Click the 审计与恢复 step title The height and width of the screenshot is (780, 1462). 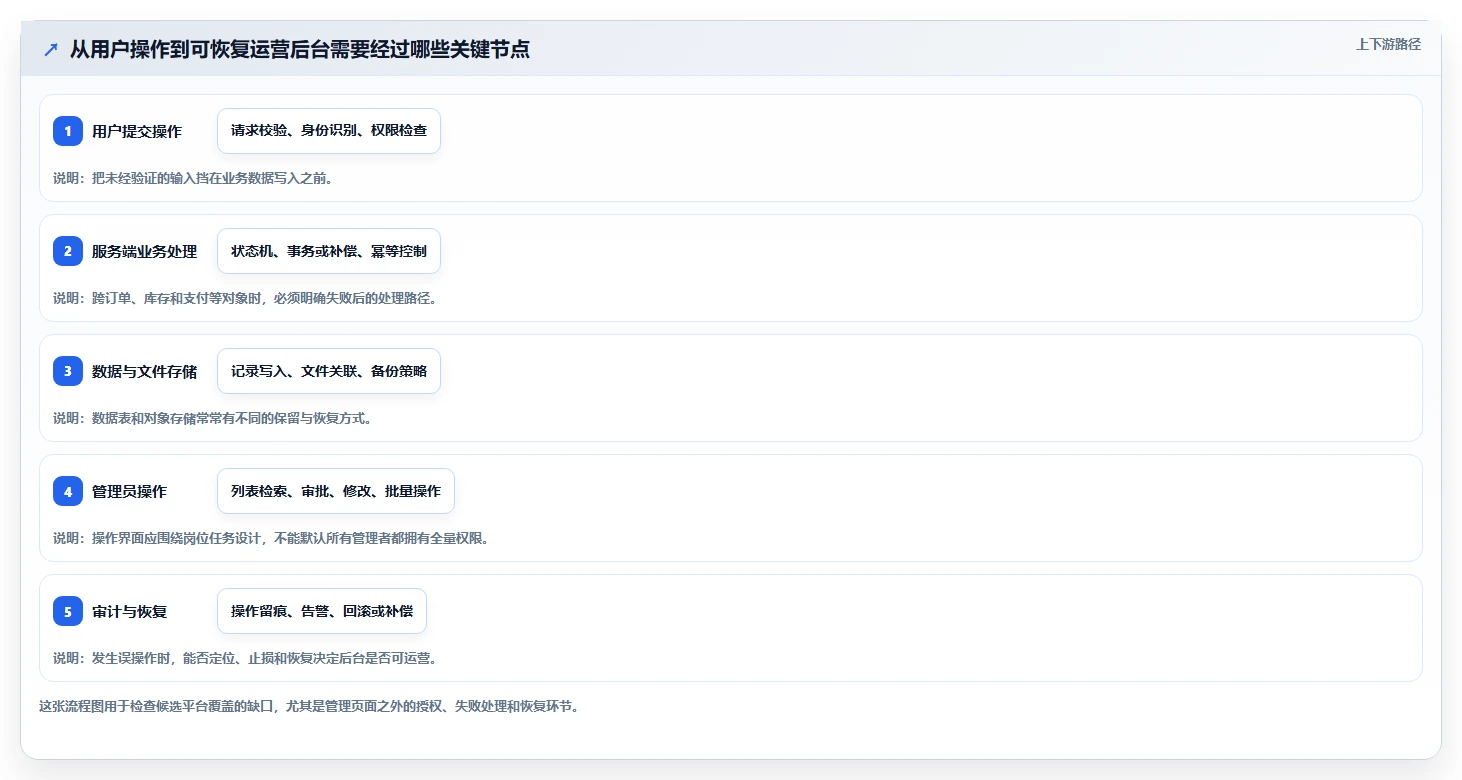(x=130, y=612)
